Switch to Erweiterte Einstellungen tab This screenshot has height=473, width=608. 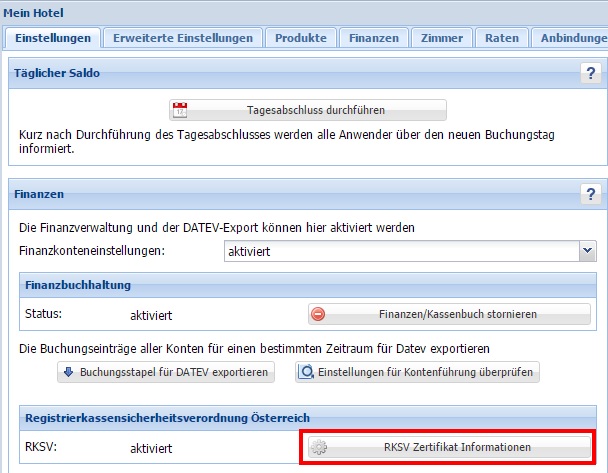click(x=184, y=38)
